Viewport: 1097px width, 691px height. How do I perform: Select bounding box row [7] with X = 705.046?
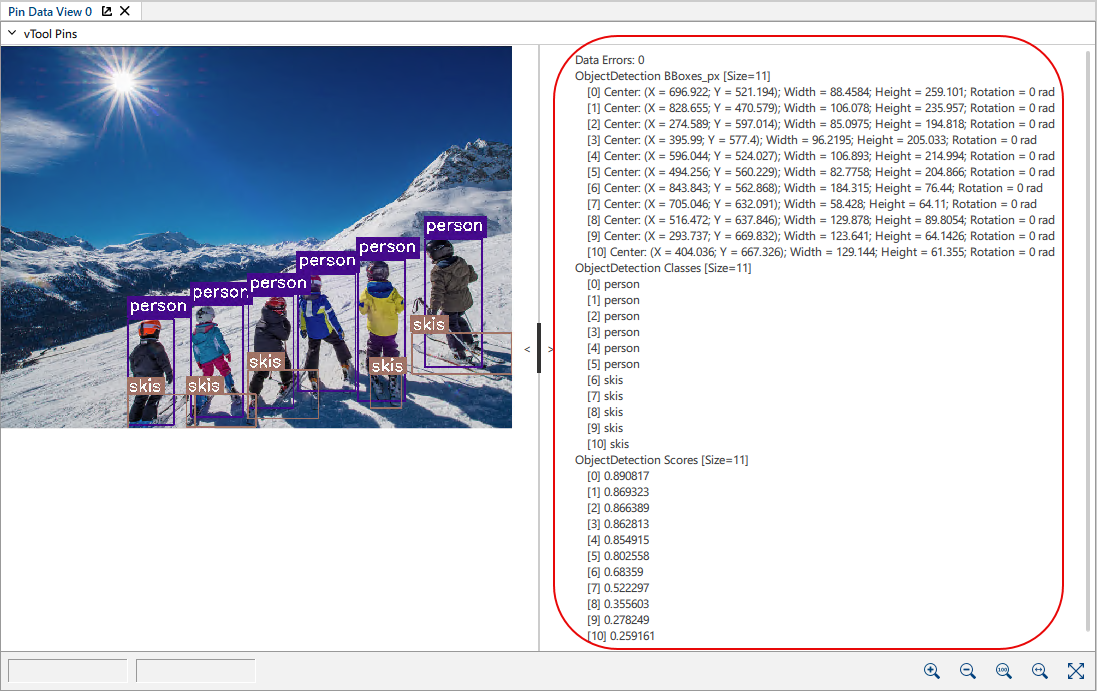[812, 204]
